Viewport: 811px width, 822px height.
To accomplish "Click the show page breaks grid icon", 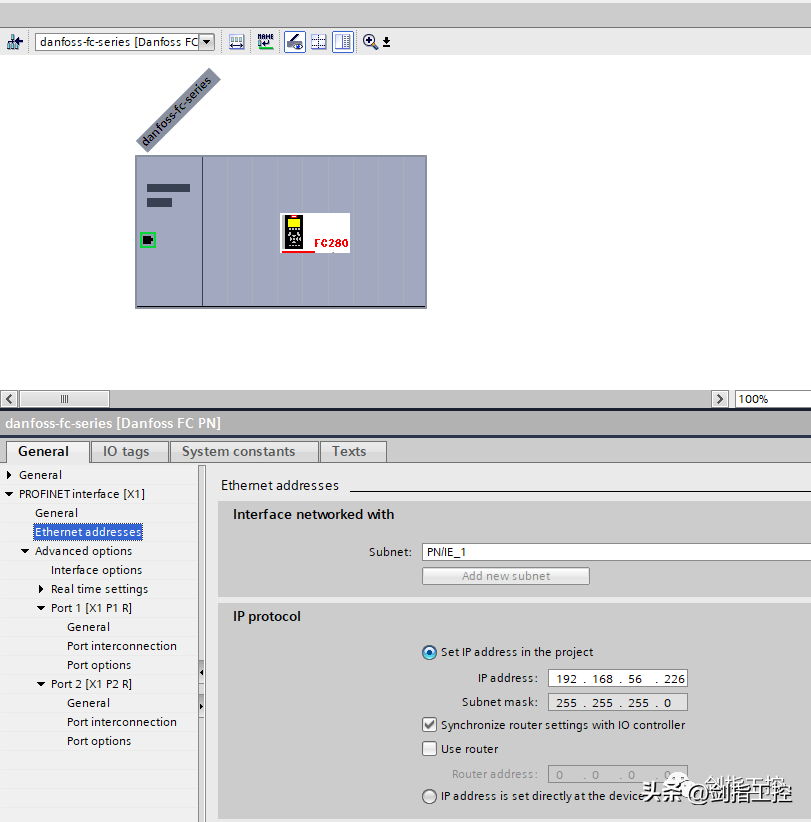I will (319, 42).
